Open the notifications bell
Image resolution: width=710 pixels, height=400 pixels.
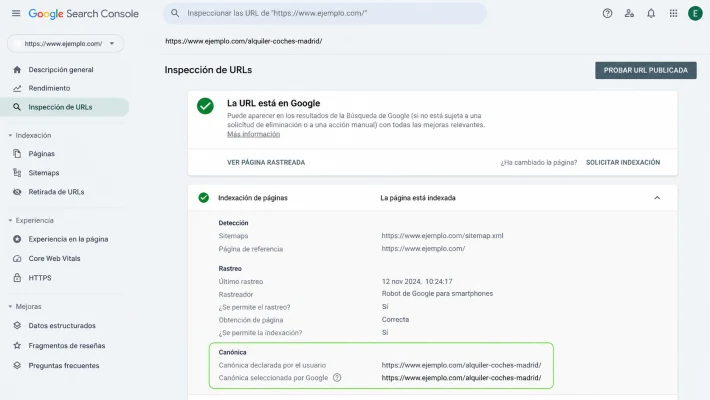651,13
